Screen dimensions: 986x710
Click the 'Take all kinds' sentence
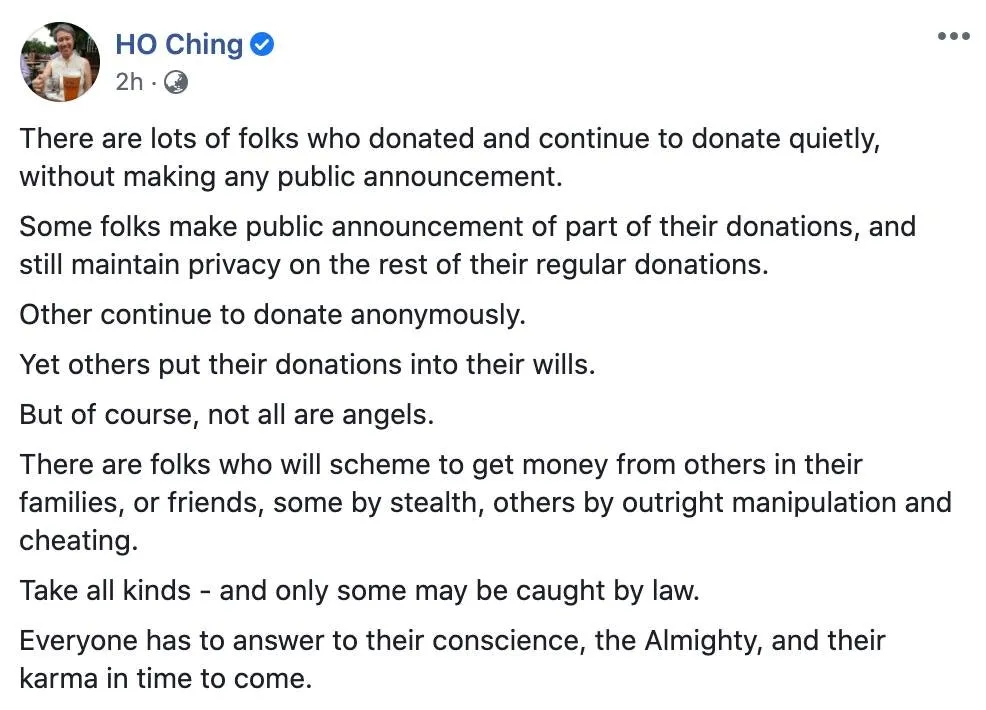point(358,590)
